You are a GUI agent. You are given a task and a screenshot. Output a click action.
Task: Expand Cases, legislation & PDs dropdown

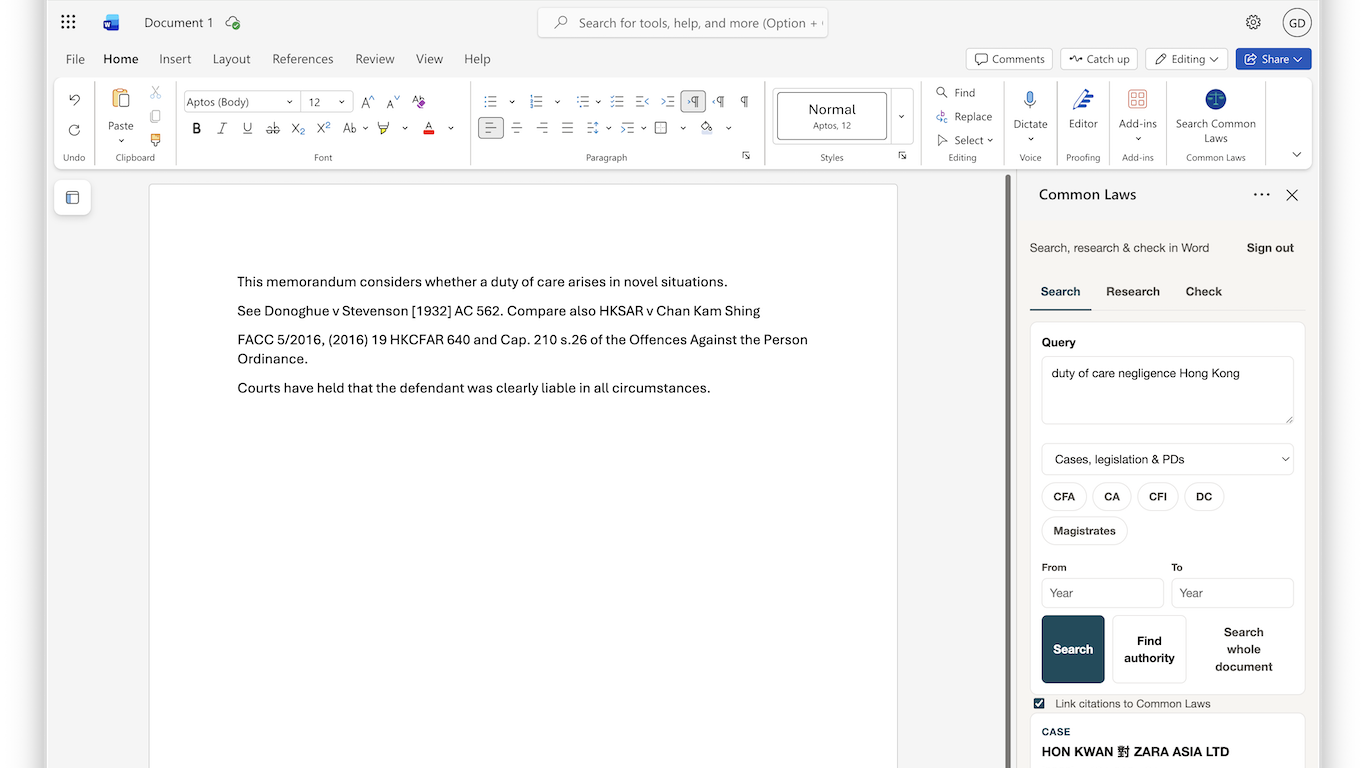(1167, 459)
